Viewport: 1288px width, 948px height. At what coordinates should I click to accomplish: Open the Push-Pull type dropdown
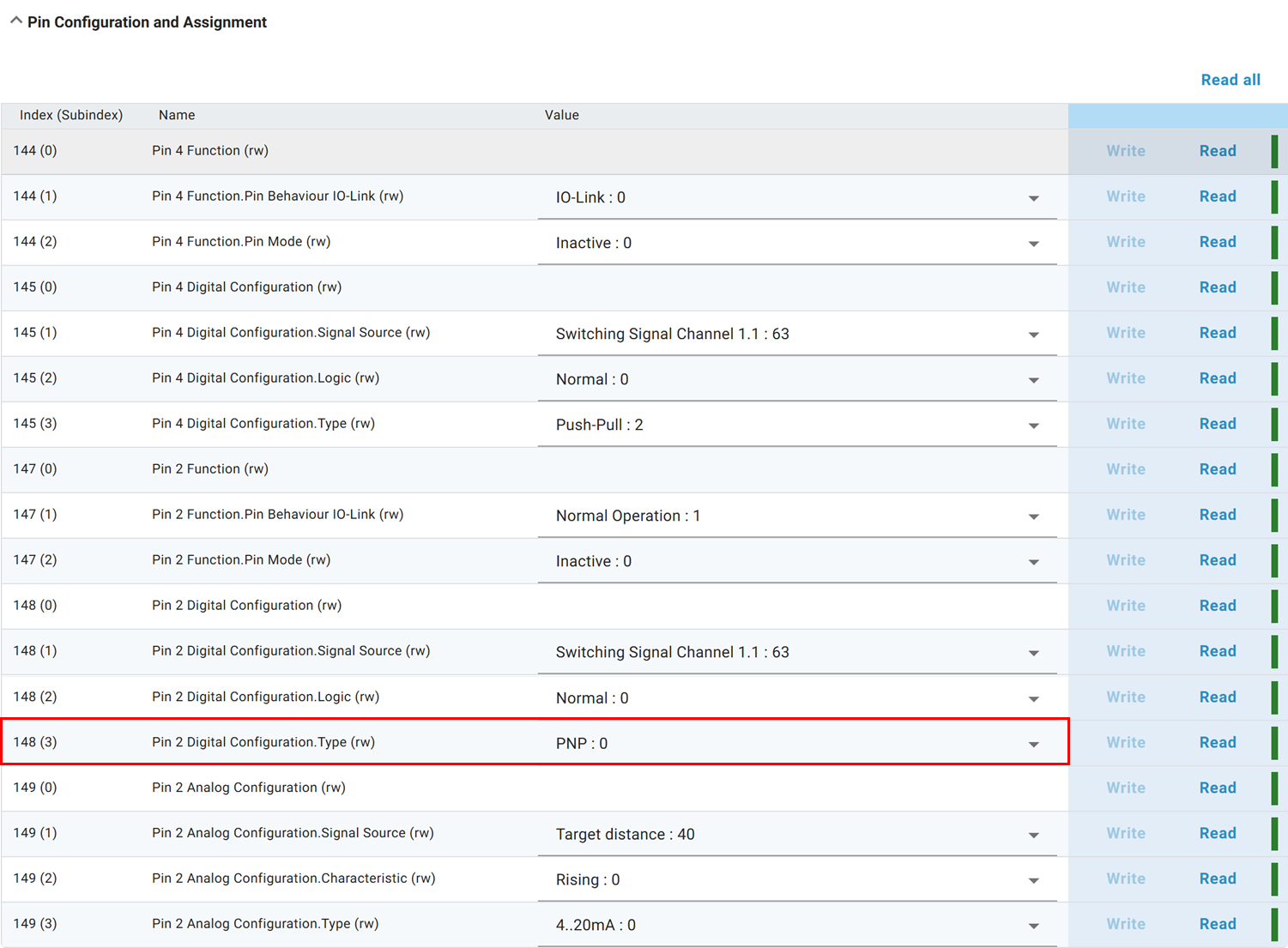tap(1033, 426)
